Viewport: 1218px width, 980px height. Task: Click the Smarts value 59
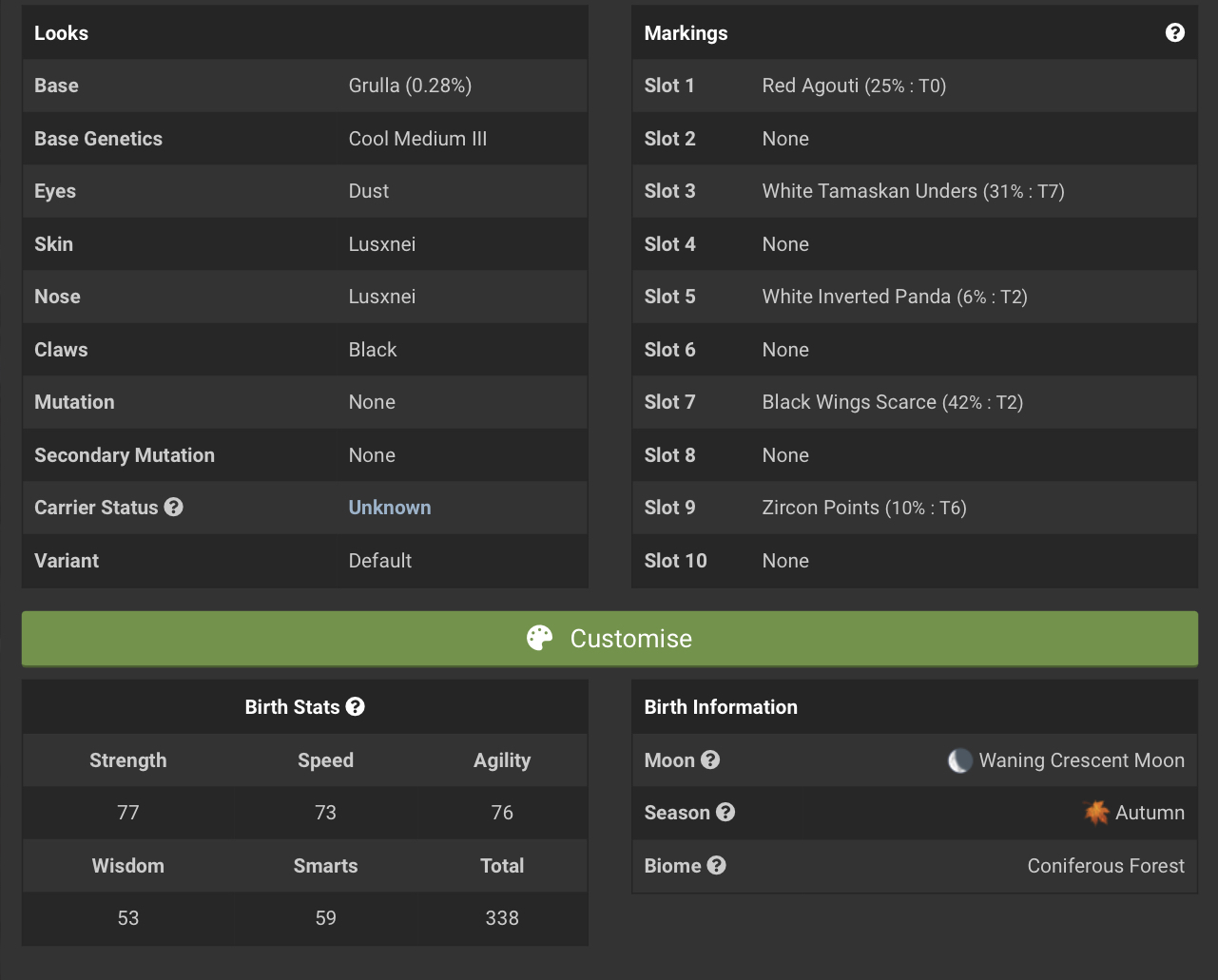[325, 918]
